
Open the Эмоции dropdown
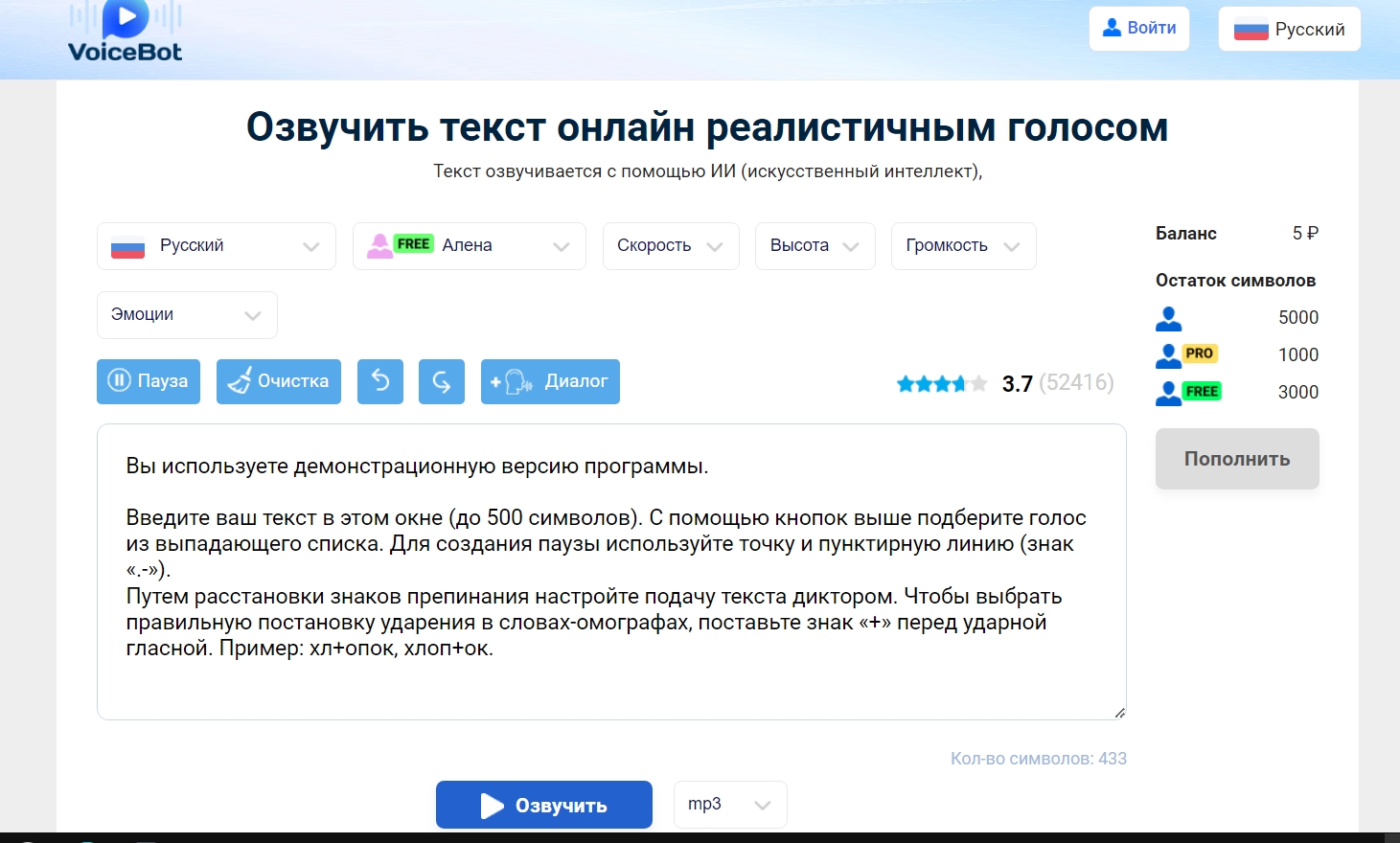pos(187,315)
